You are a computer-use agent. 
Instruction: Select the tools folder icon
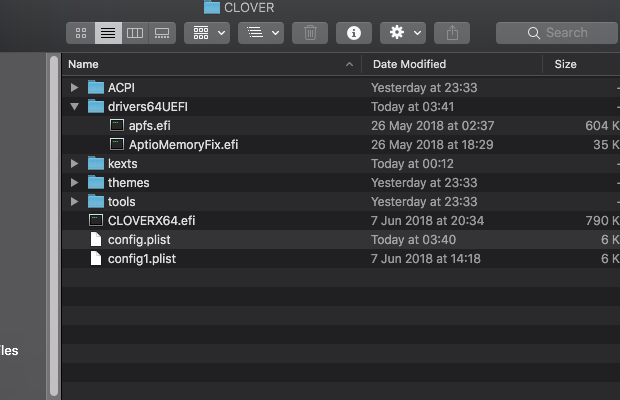point(96,201)
